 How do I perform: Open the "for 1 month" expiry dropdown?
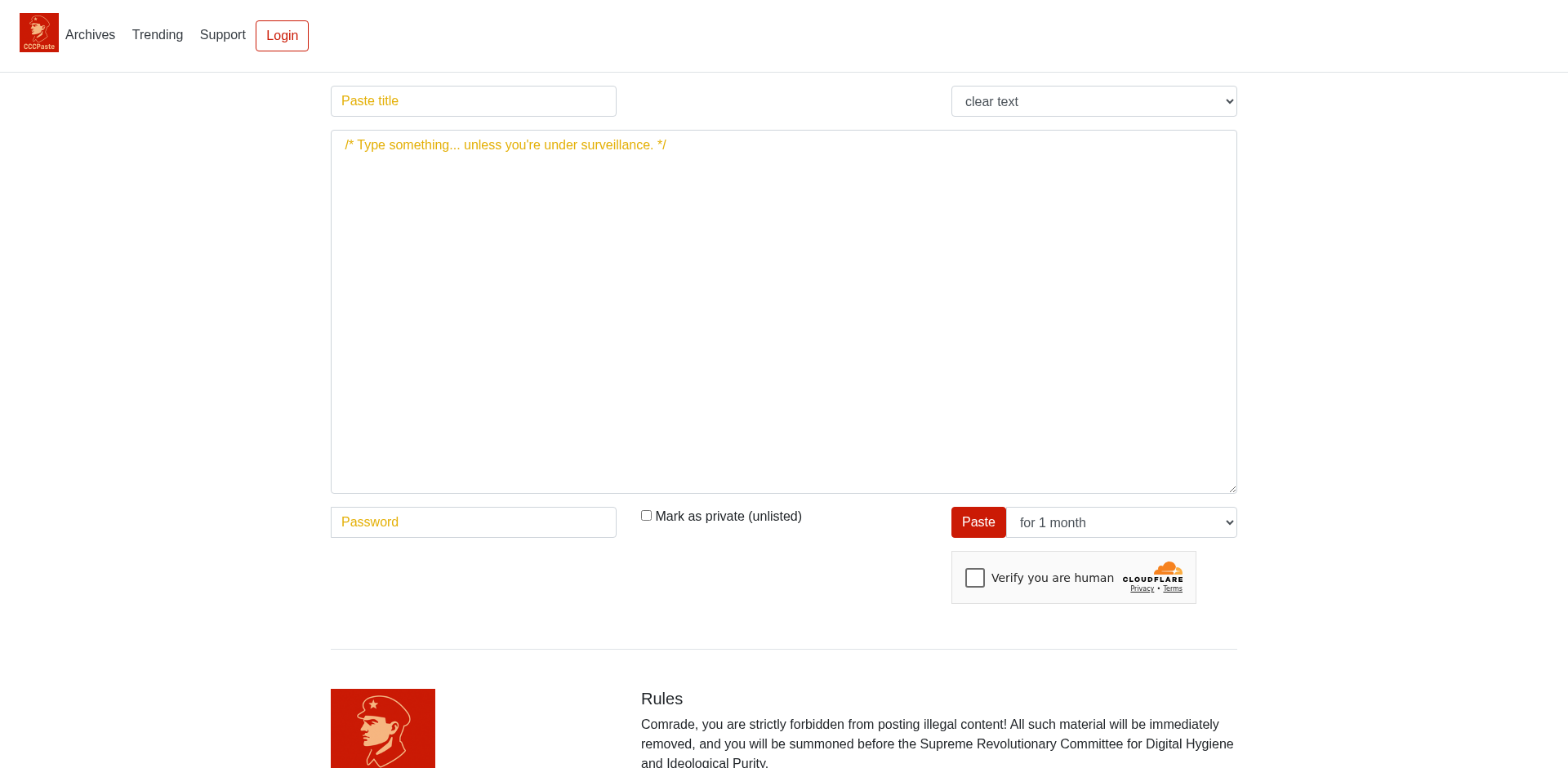point(1121,522)
